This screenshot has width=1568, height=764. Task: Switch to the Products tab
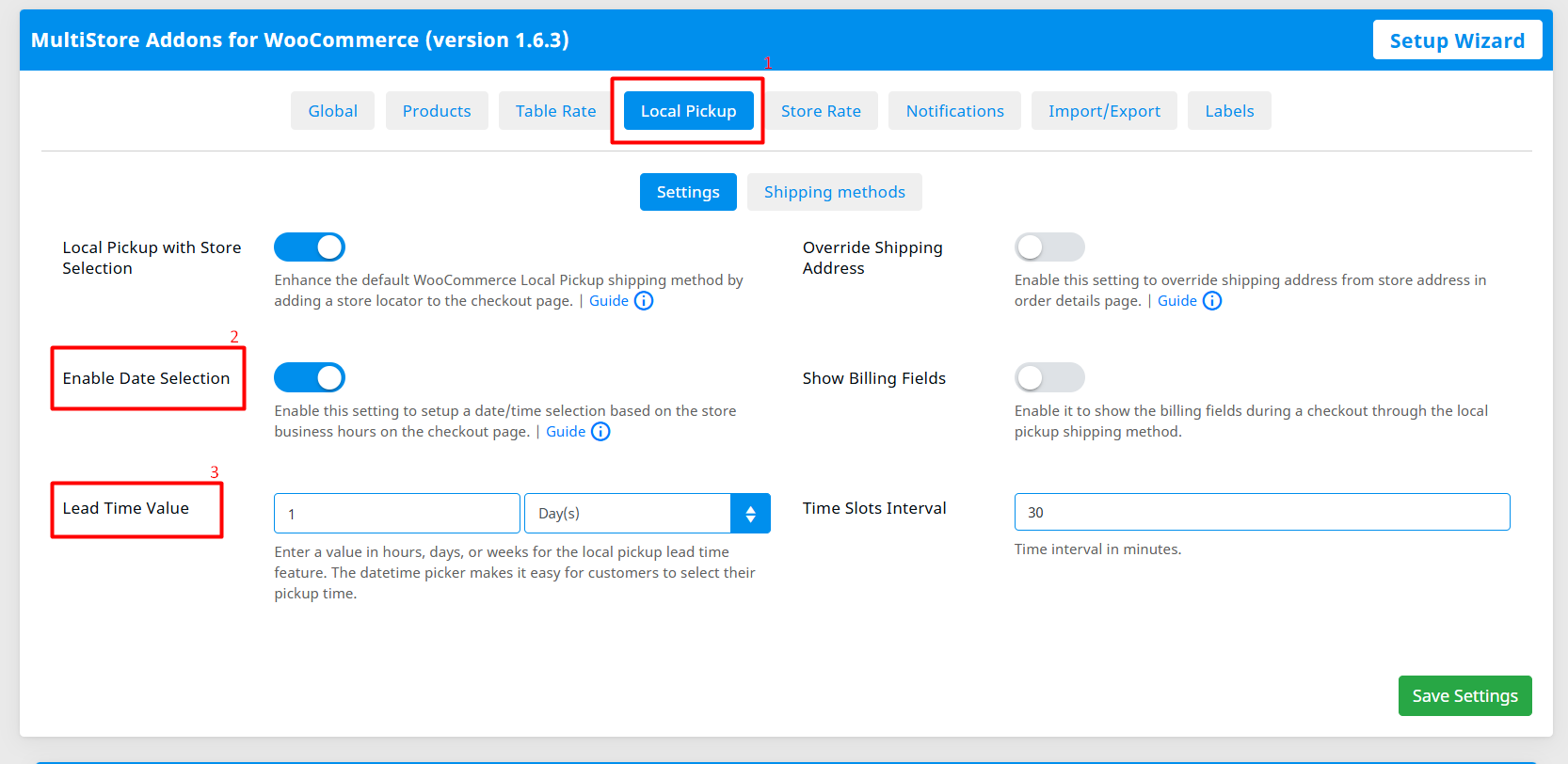point(437,111)
